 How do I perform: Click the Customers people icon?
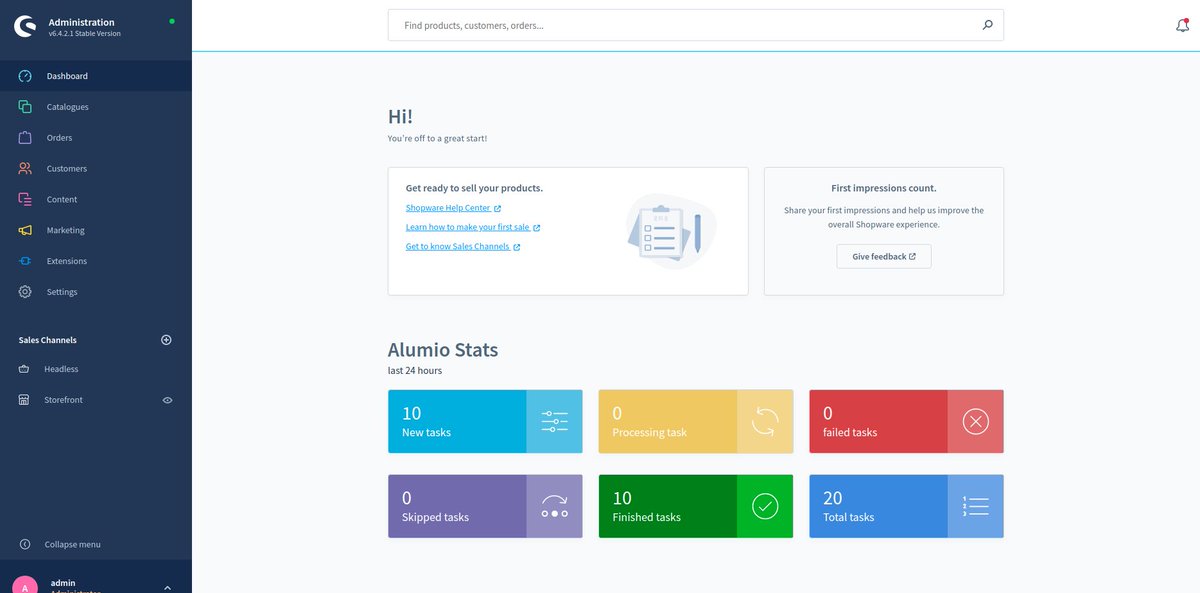pyautogui.click(x=25, y=169)
